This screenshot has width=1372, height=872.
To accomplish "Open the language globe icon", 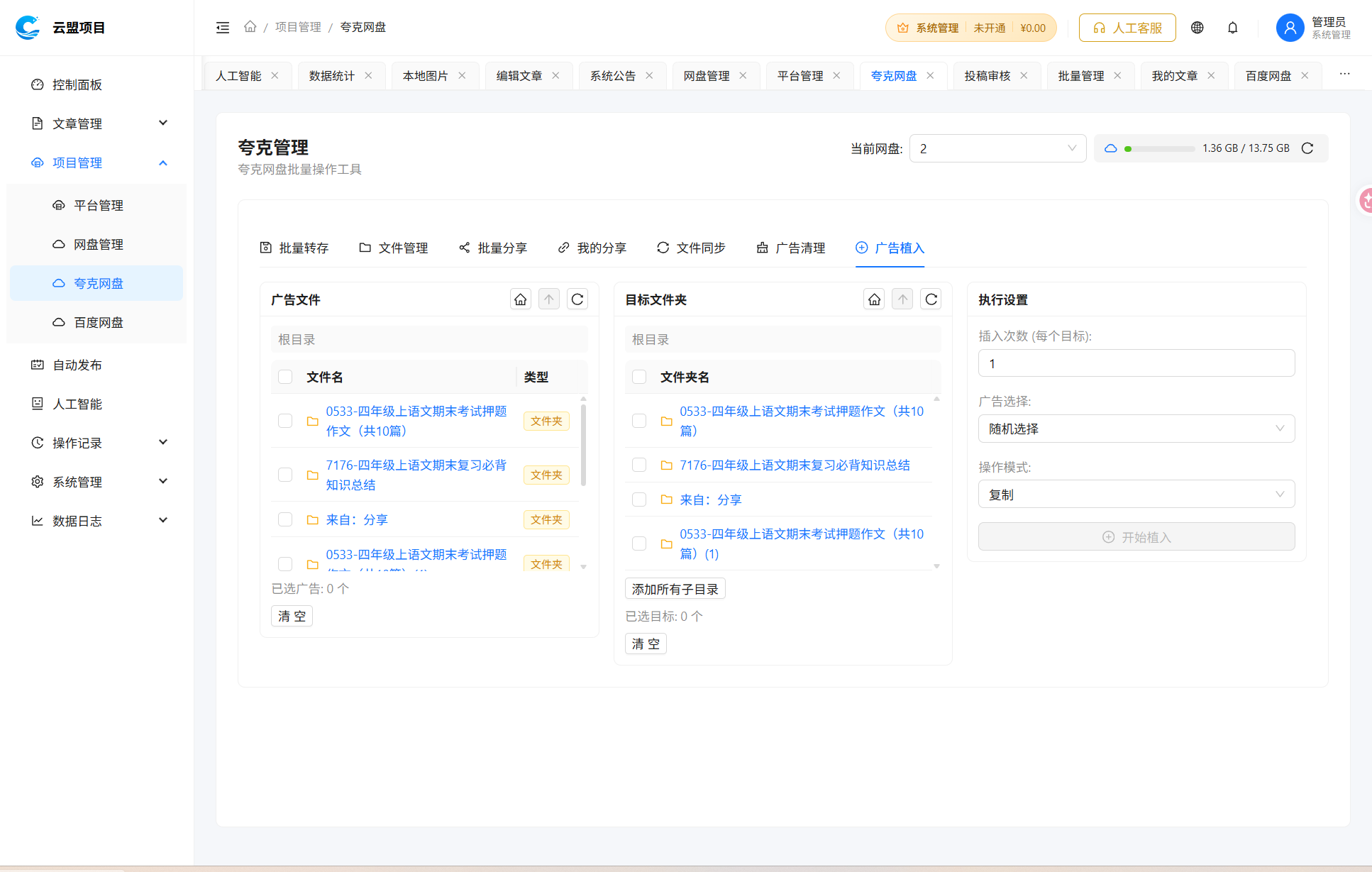I will click(1197, 28).
